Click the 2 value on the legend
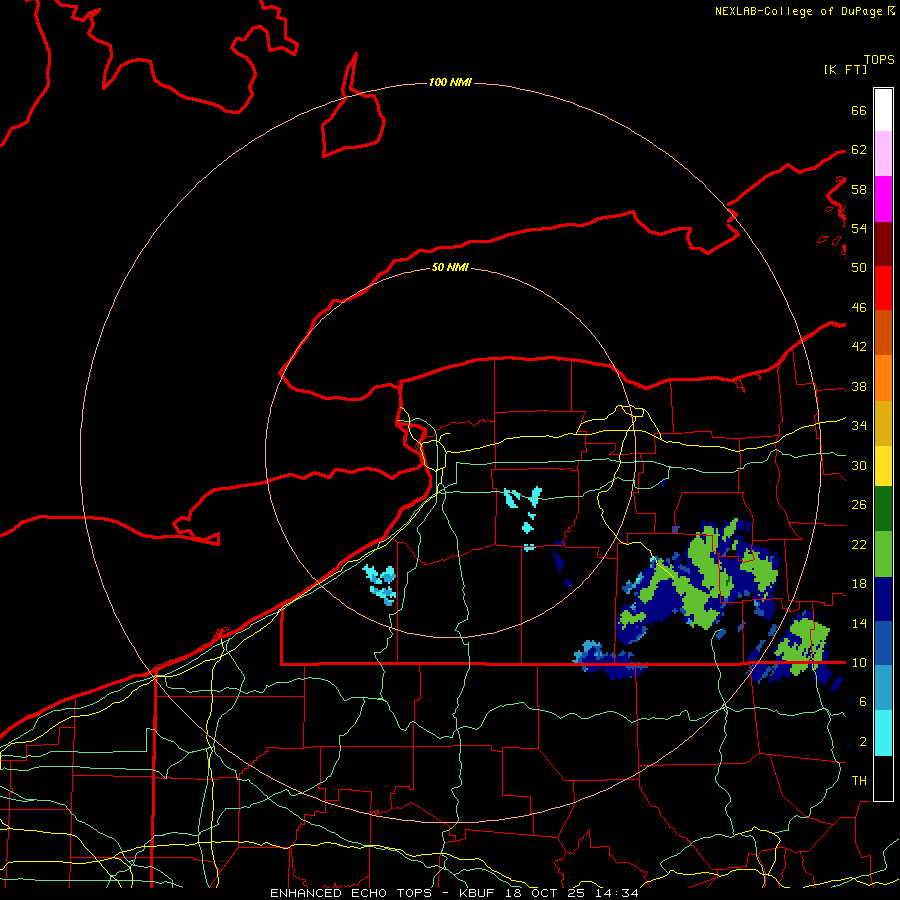Image resolution: width=900 pixels, height=900 pixels. 863,742
